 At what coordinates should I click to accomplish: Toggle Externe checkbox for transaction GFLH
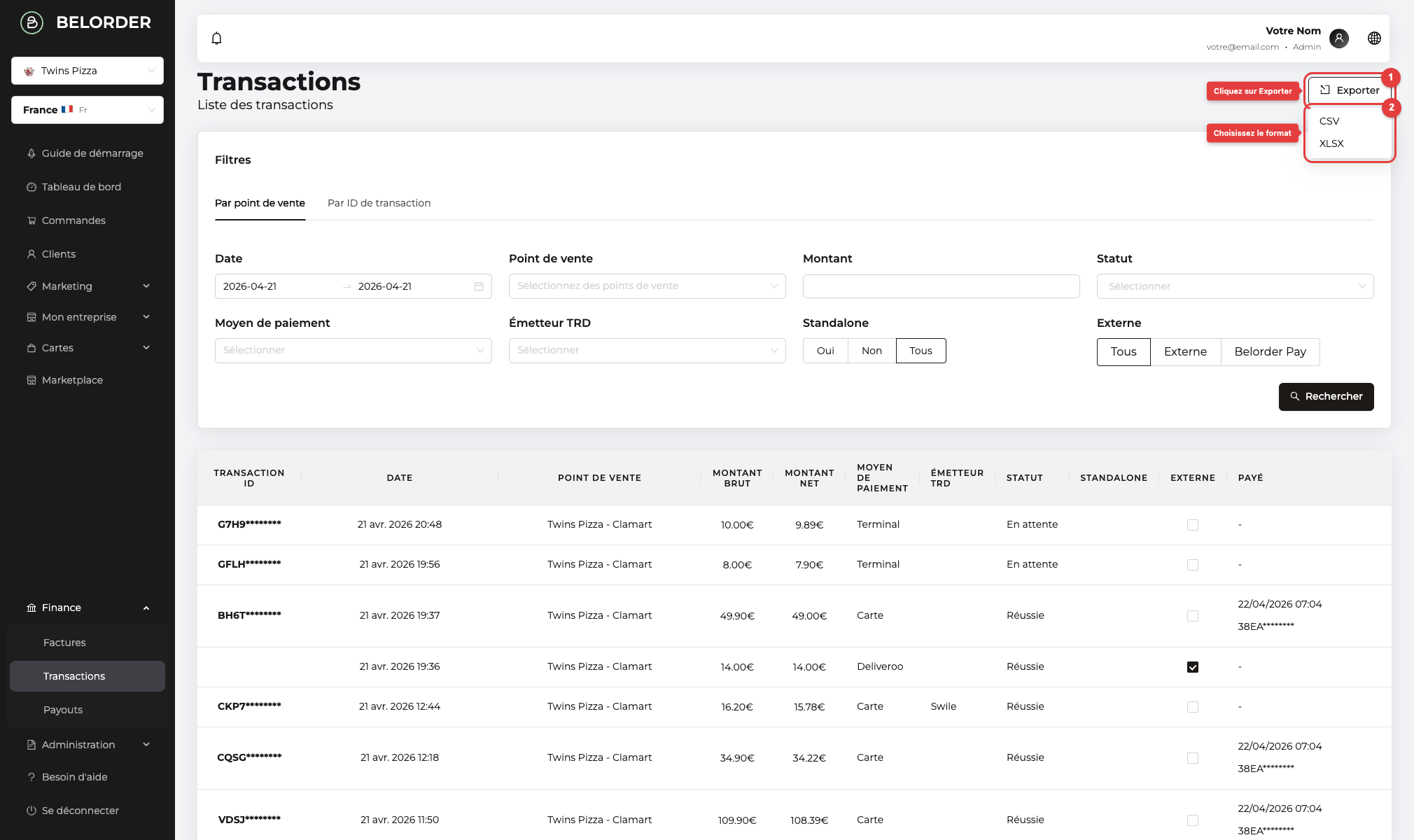[1193, 565]
